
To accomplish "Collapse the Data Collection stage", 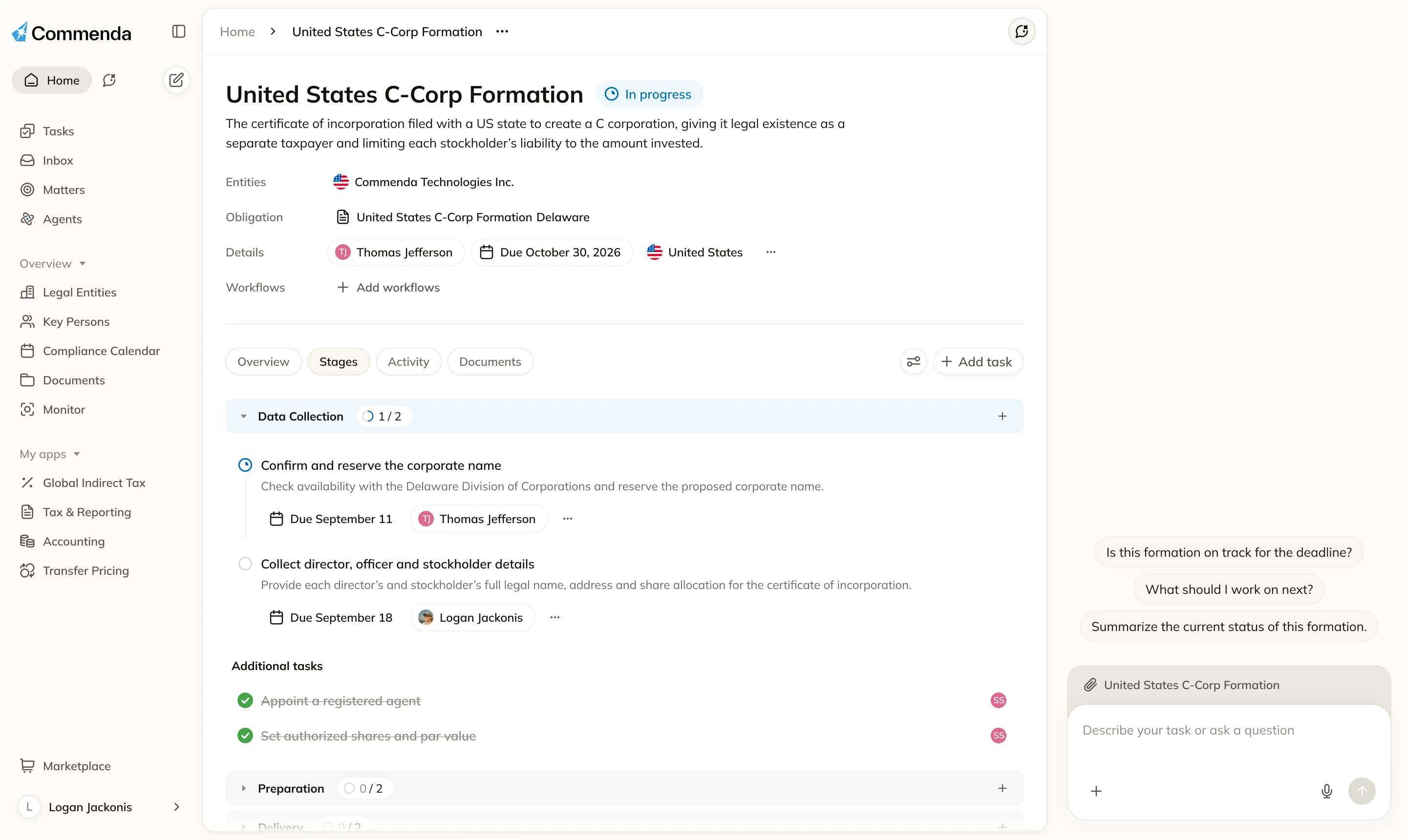I will click(x=243, y=417).
